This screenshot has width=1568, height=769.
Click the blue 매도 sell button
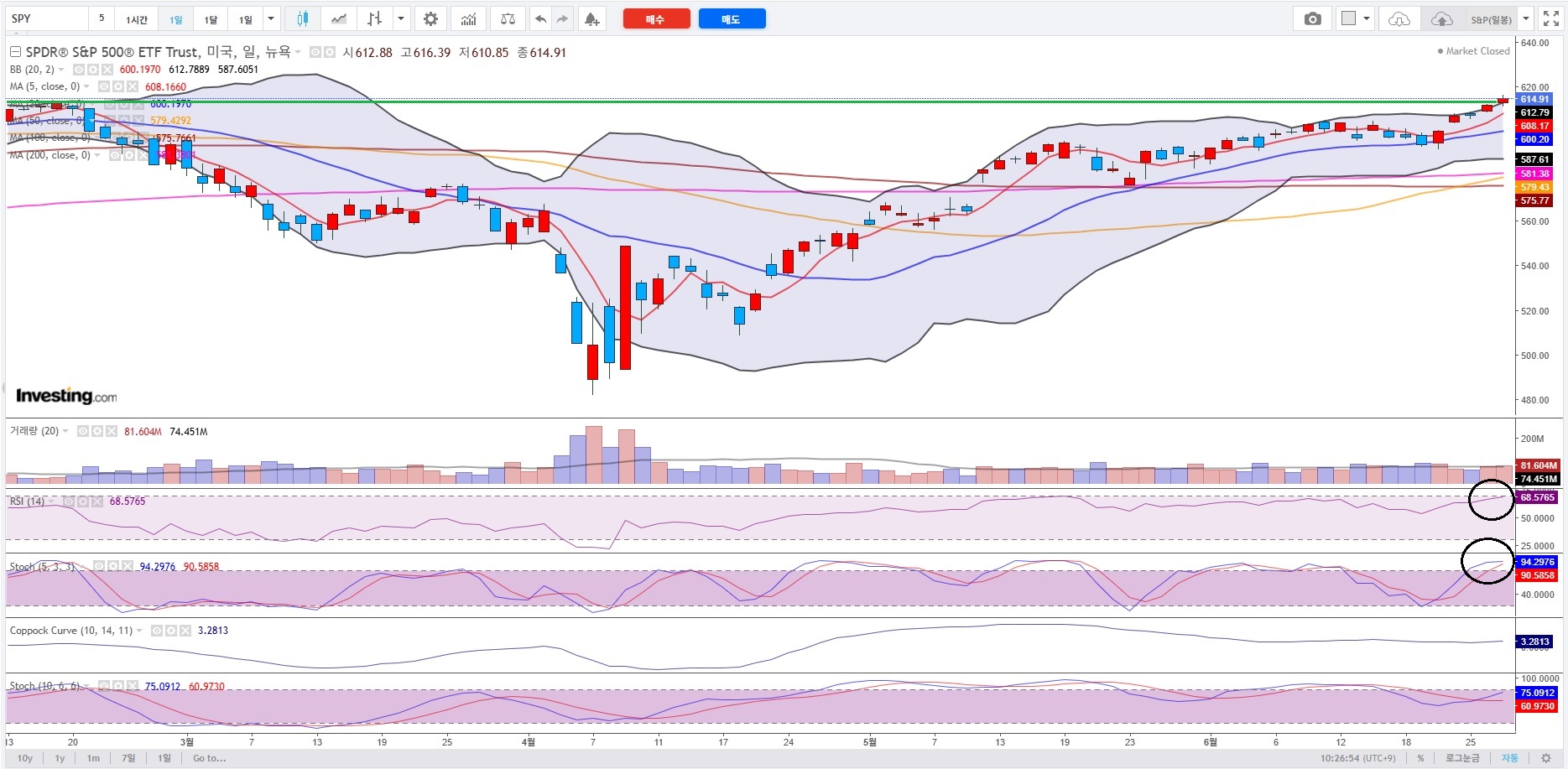[732, 18]
